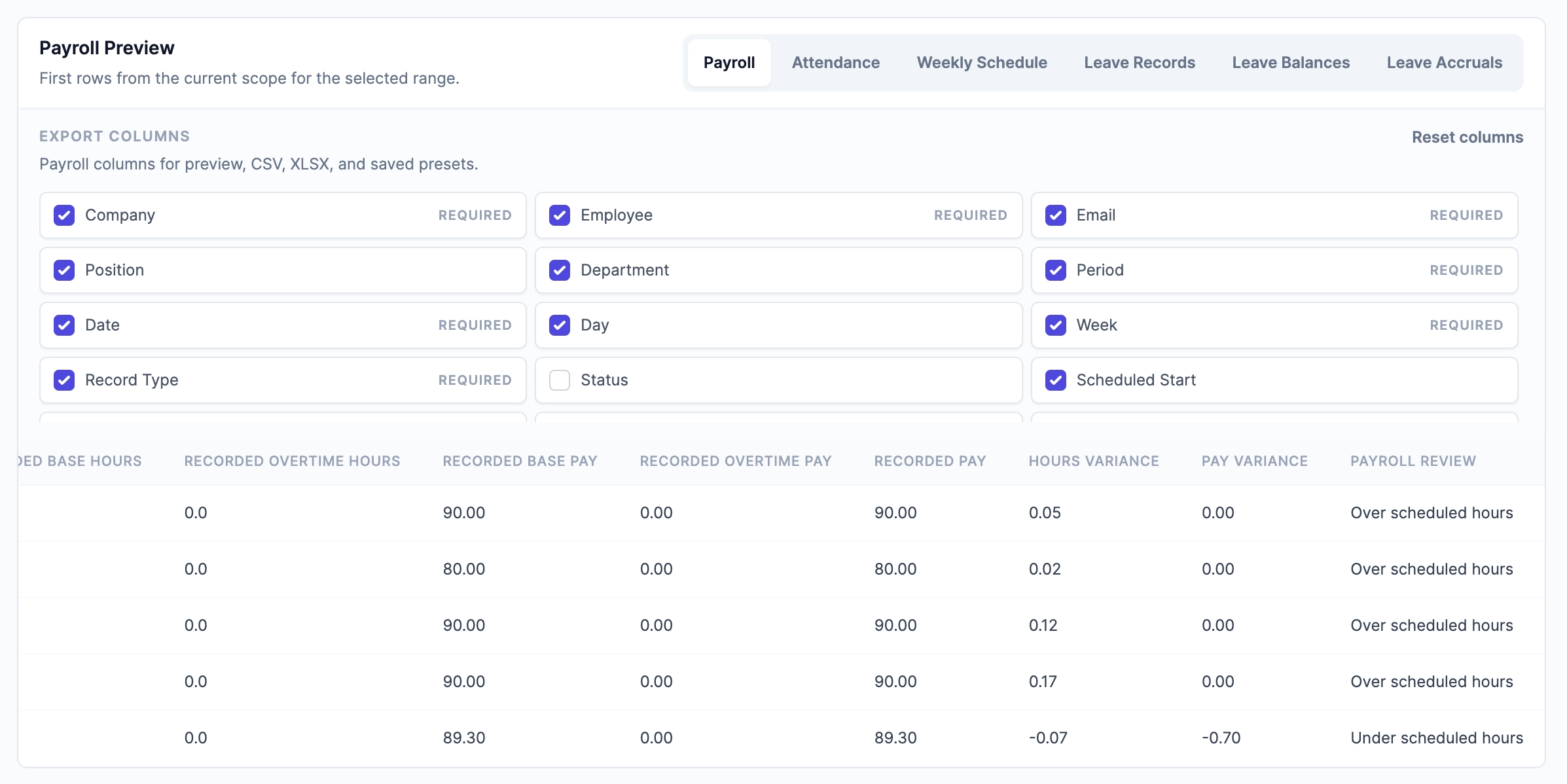Uncheck the Position column checkbox
Viewport: 1567px width, 784px height.
coord(64,270)
